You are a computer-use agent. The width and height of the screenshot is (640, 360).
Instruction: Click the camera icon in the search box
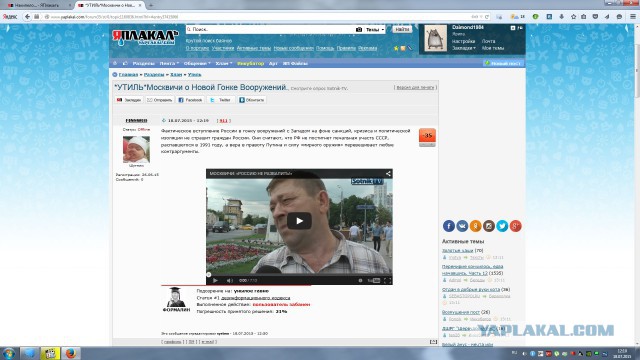pos(359,29)
